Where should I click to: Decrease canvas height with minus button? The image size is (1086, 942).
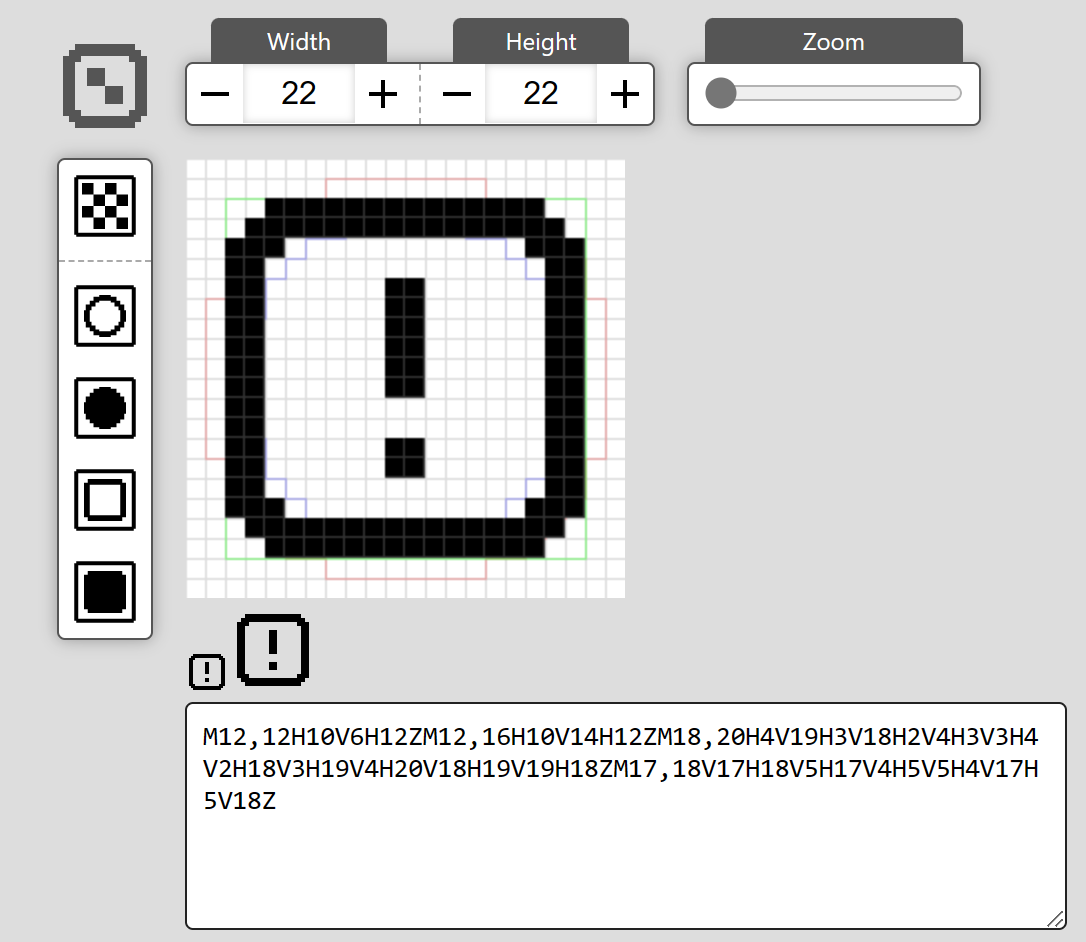click(457, 94)
